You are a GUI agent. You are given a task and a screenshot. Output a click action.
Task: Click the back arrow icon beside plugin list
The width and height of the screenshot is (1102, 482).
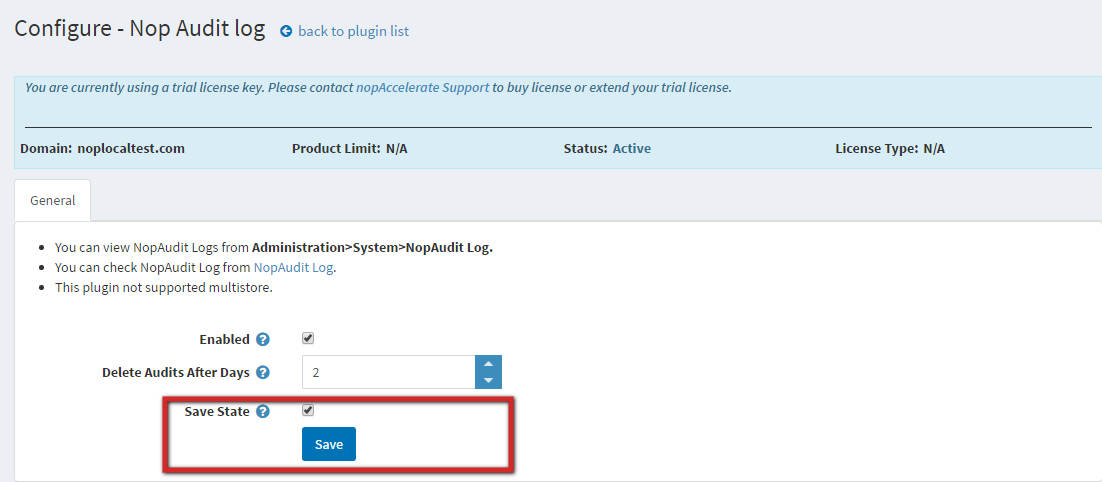286,31
